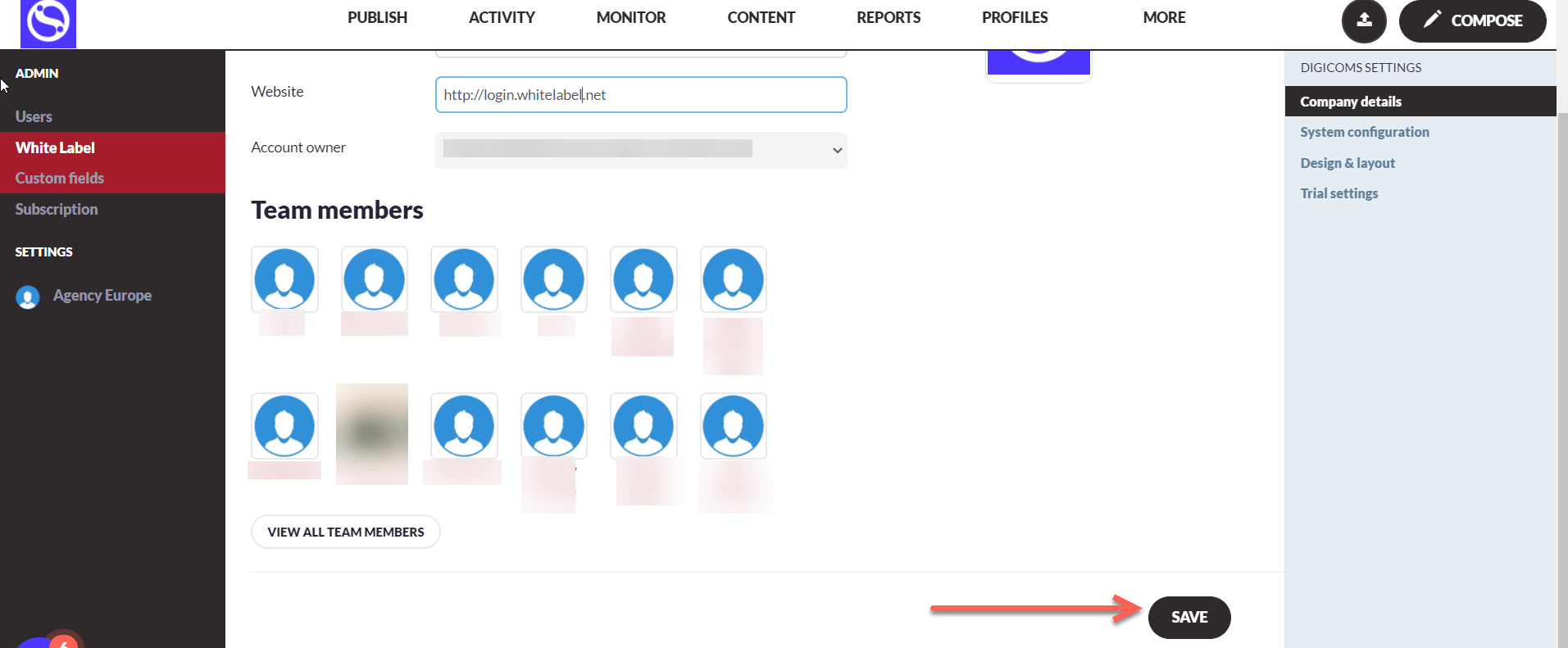Viewport: 1568px width, 648px height.
Task: Select the last avatar in top row
Action: tap(733, 279)
